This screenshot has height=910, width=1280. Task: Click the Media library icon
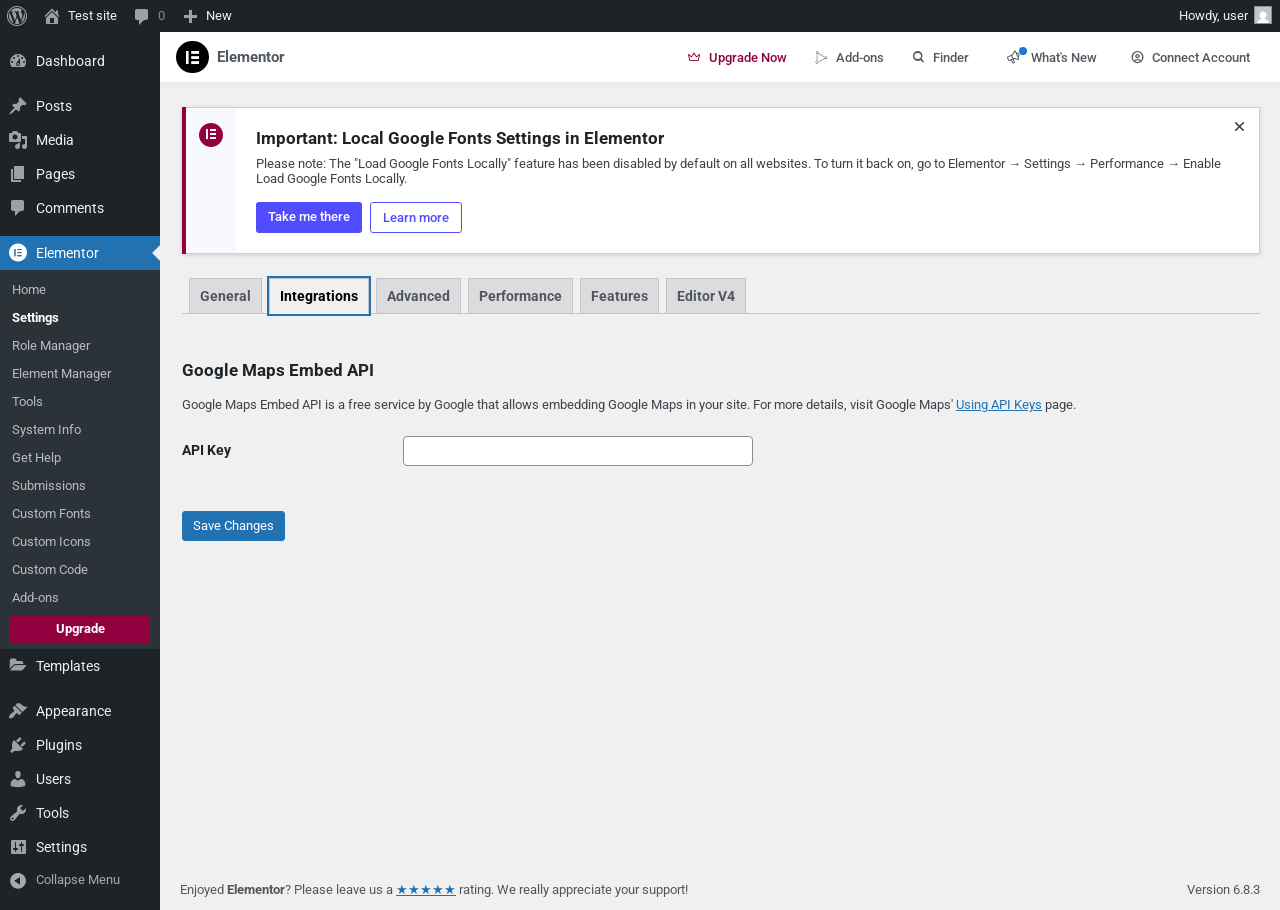(18, 140)
